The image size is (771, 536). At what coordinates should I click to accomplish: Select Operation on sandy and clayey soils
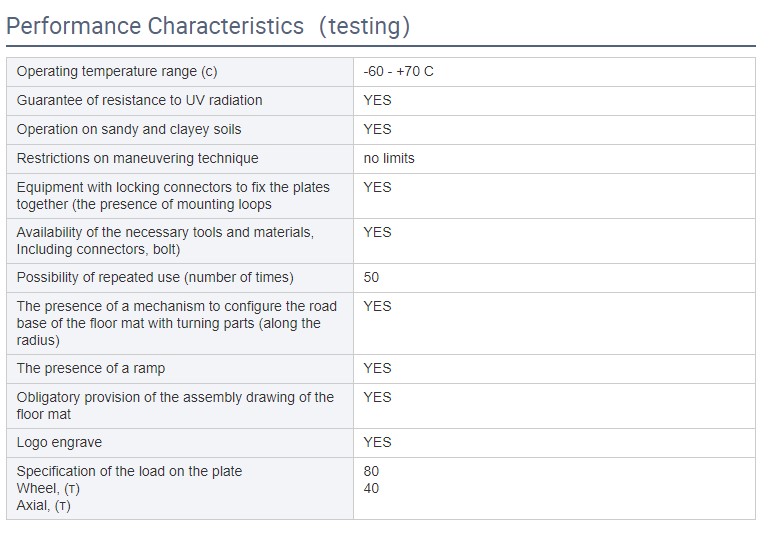(x=129, y=129)
